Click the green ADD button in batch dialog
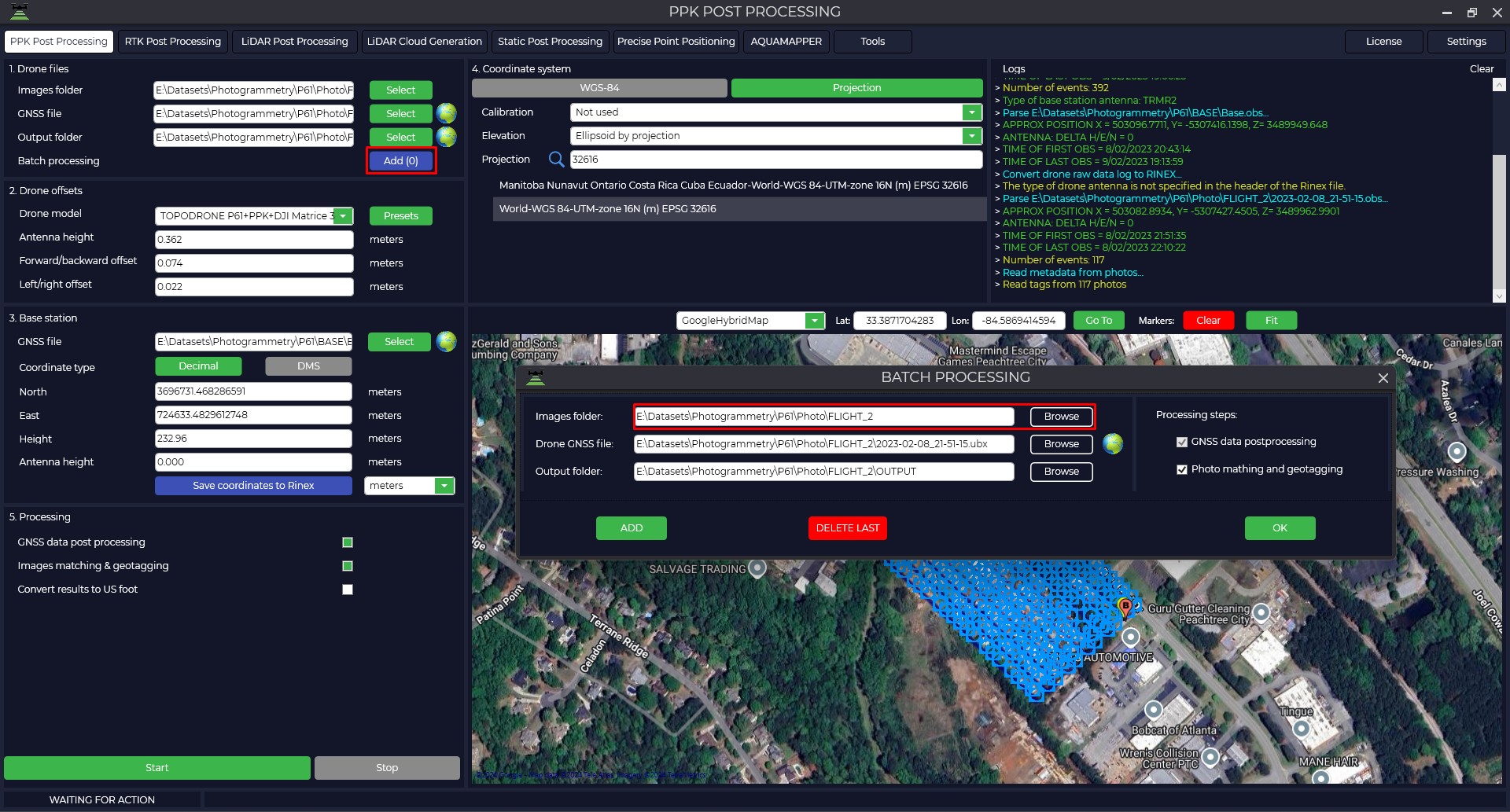The height and width of the screenshot is (812, 1510). [x=632, y=528]
